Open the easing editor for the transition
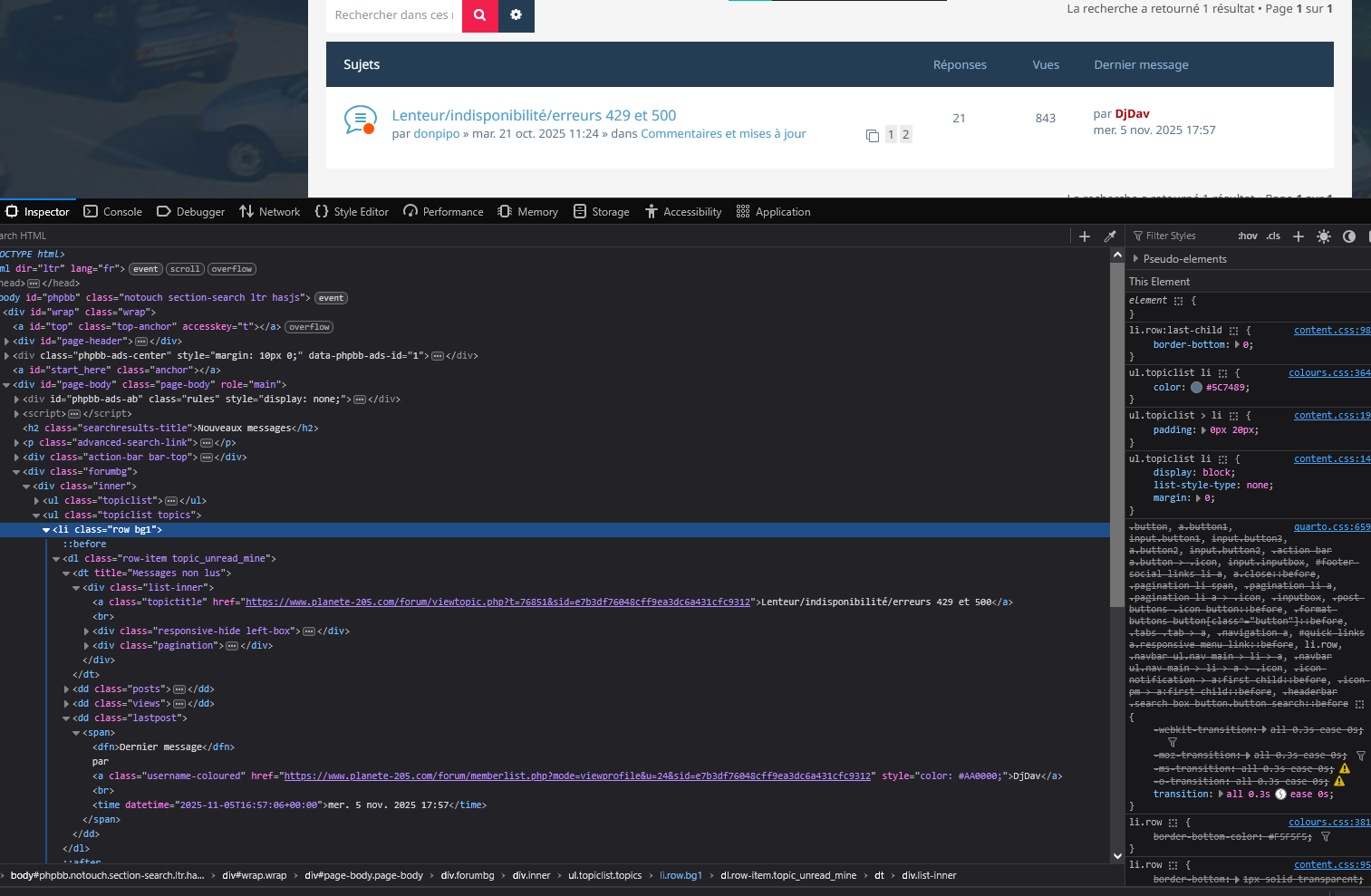This screenshot has width=1371, height=896. point(1280,795)
